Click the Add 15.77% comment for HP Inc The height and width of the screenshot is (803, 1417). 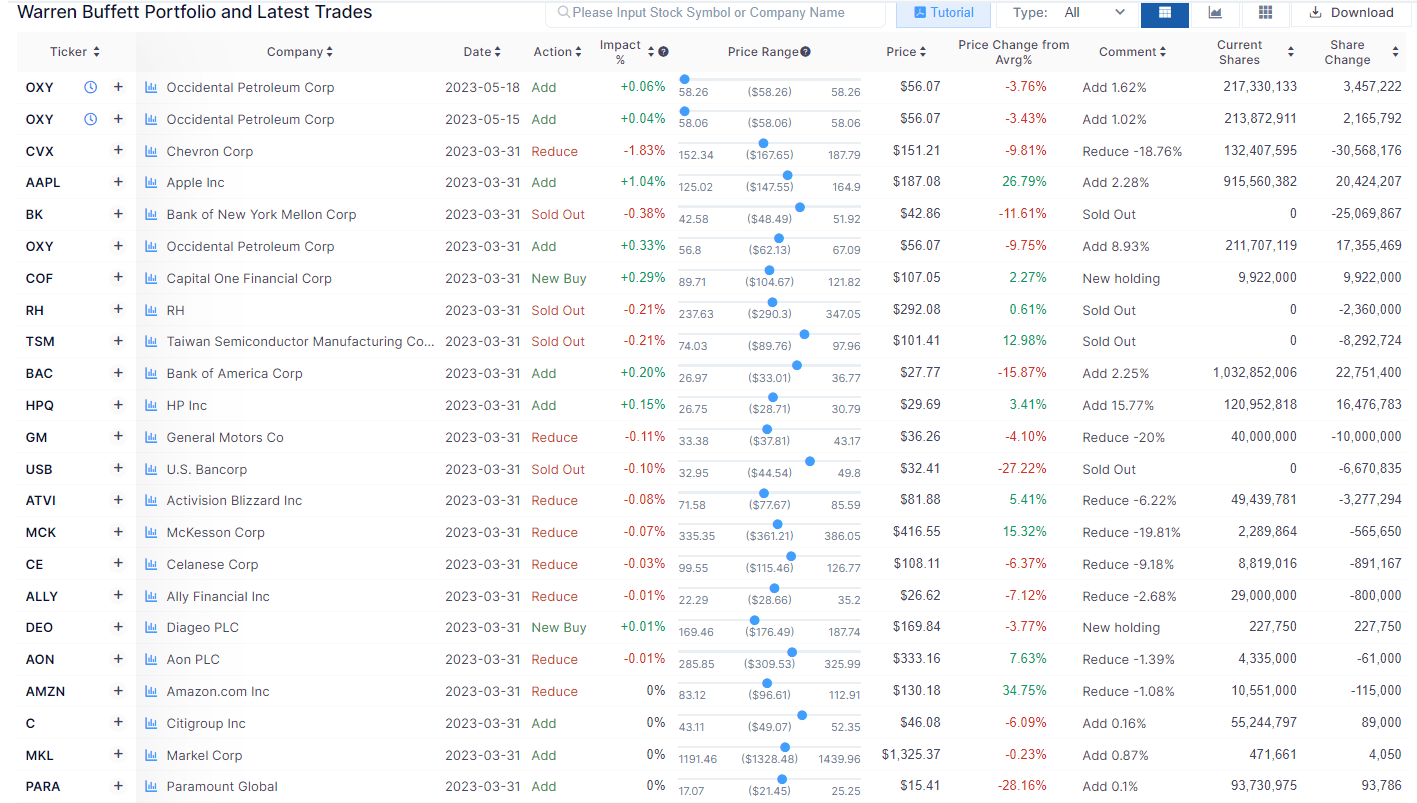pos(1118,405)
